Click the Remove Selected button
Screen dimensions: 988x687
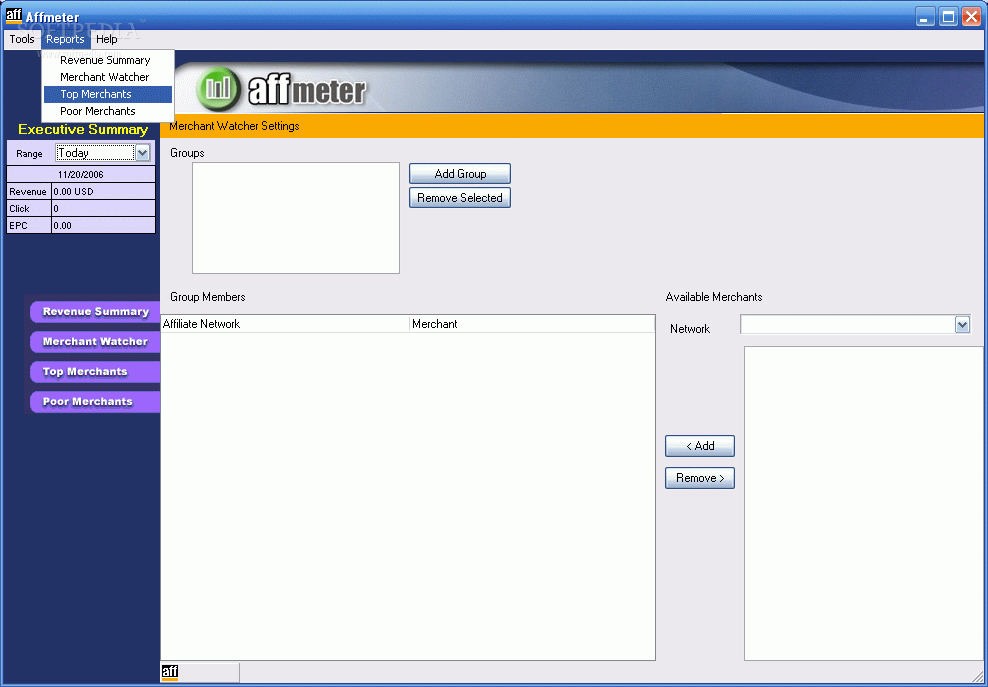pyautogui.click(x=460, y=198)
